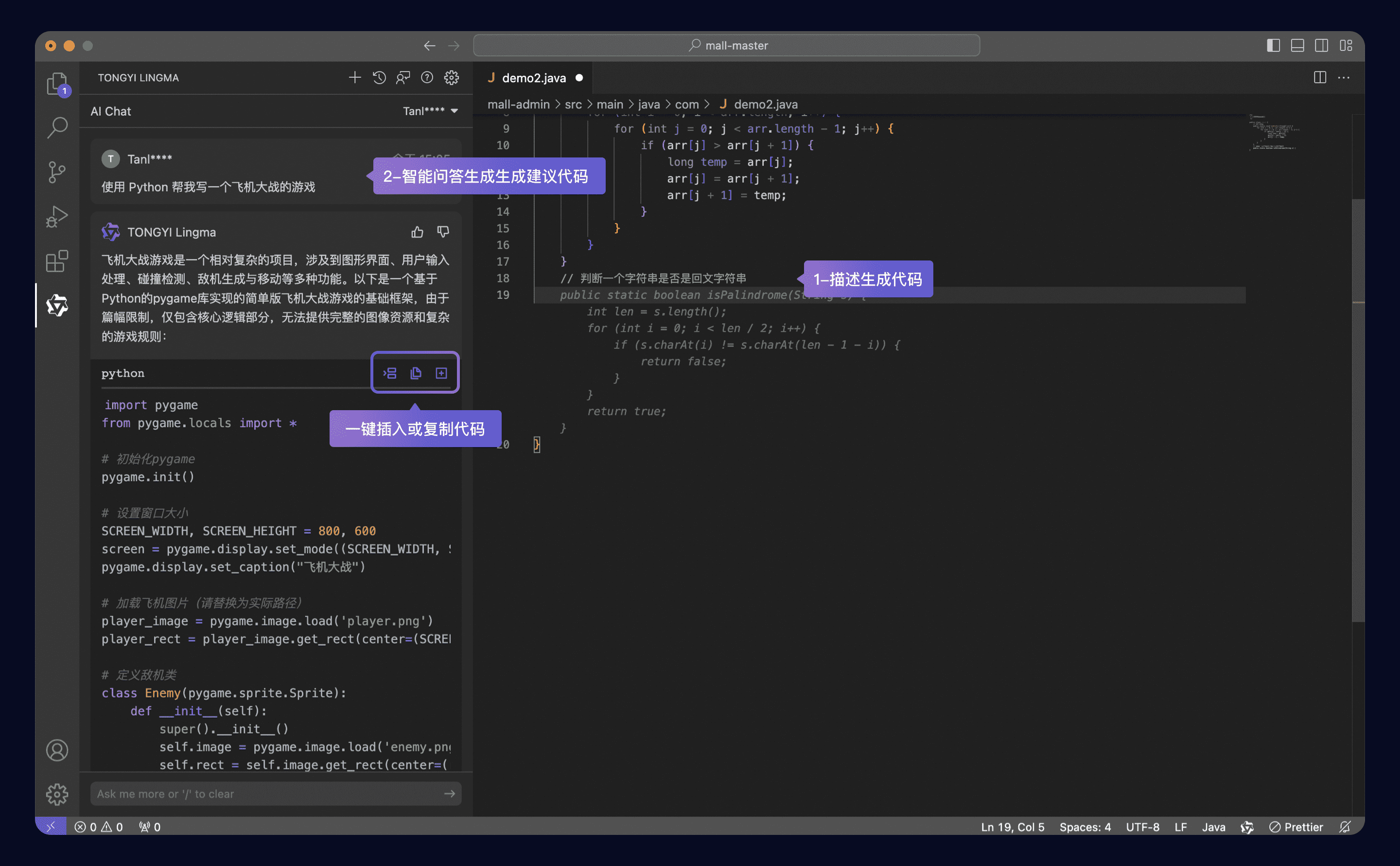1400x866 pixels.
Task: Start a new chat with plus icon
Action: click(x=354, y=77)
